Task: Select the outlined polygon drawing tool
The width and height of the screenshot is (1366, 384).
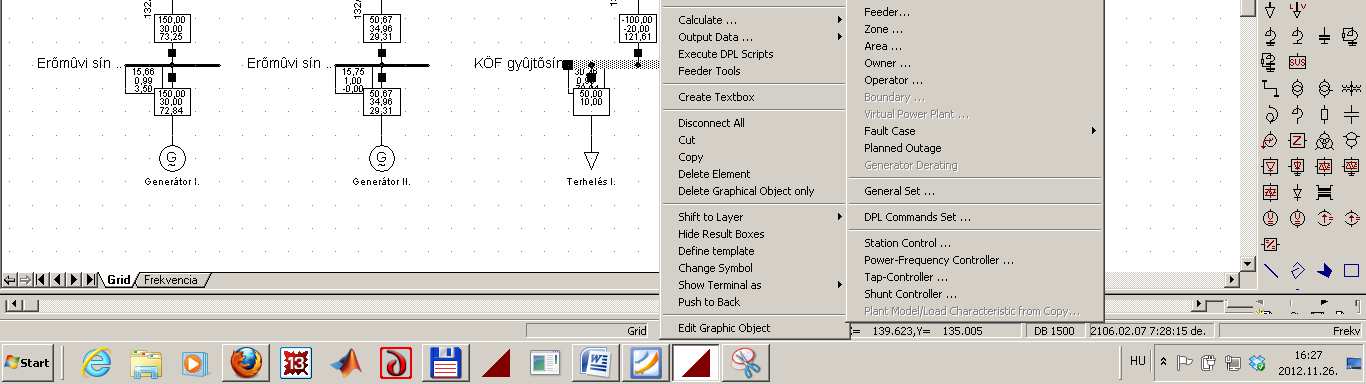Action: 1297,269
